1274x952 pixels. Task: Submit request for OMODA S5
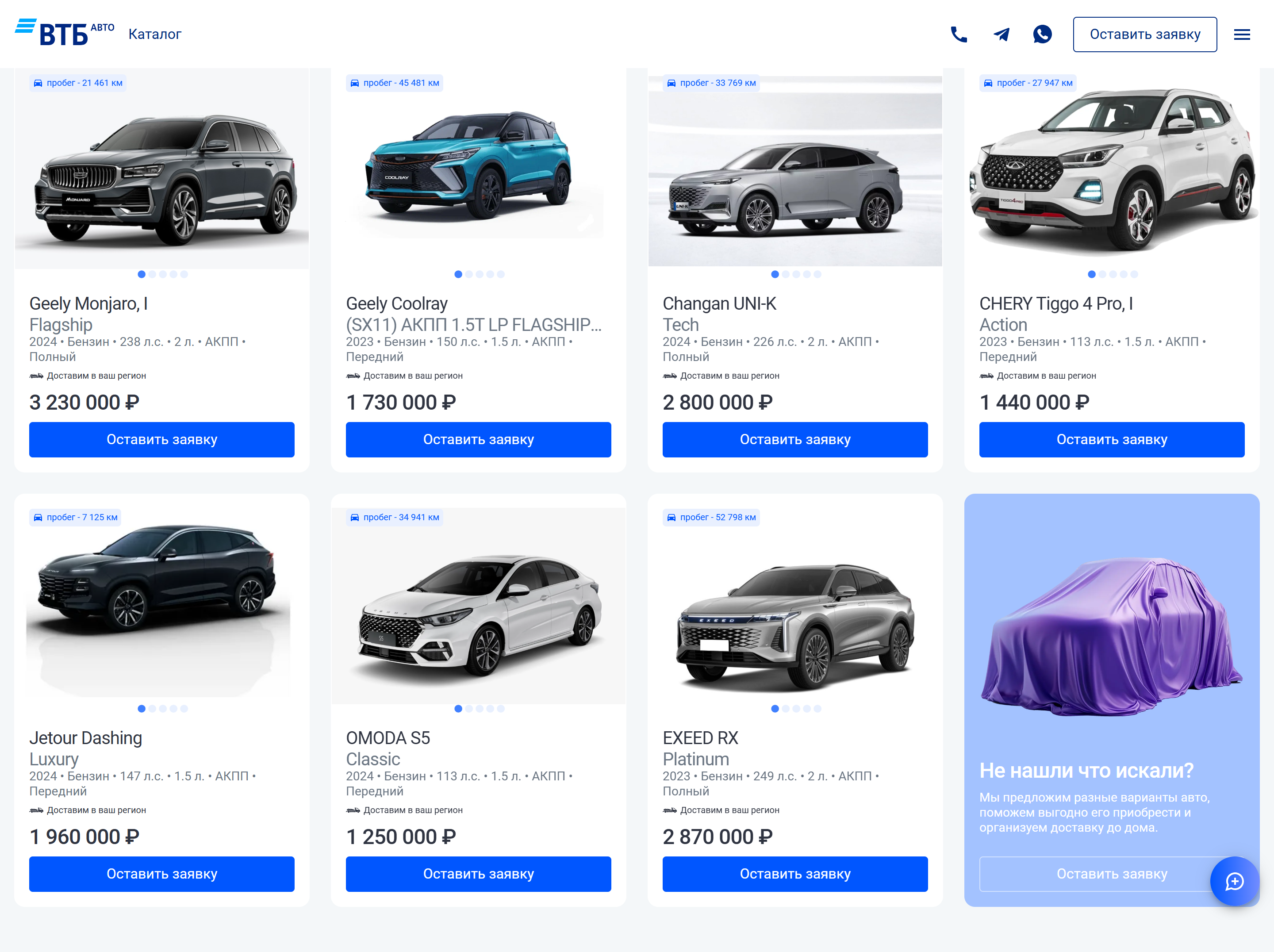point(479,874)
